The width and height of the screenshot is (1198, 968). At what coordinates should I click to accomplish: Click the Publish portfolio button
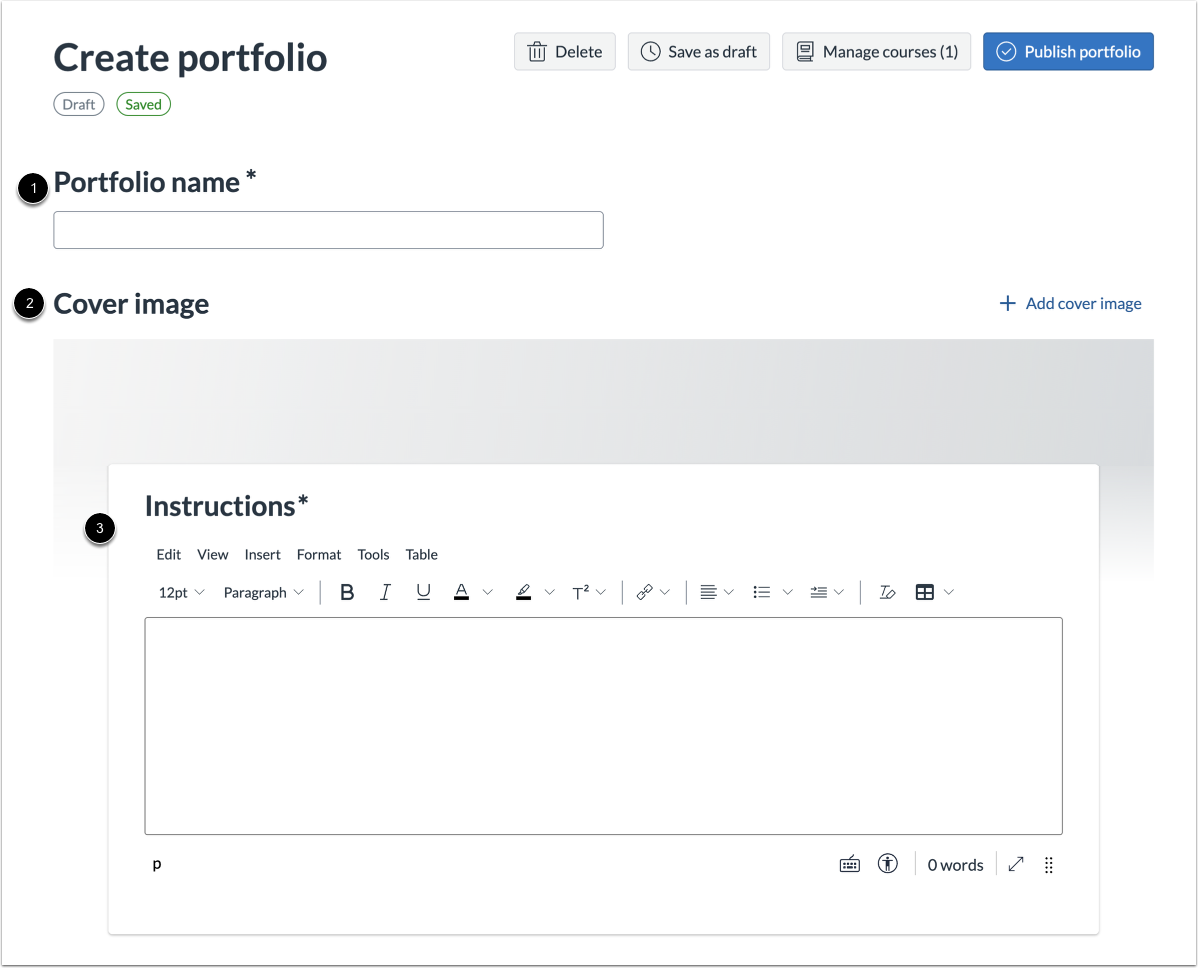(x=1068, y=51)
